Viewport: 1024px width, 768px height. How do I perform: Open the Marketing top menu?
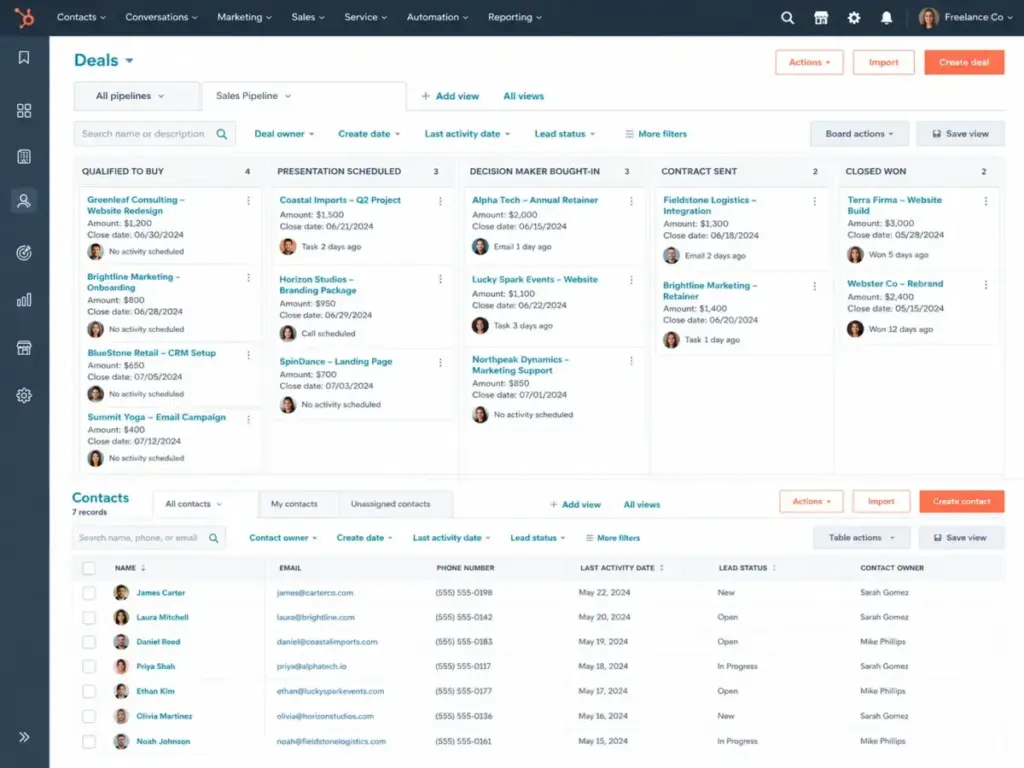click(244, 18)
